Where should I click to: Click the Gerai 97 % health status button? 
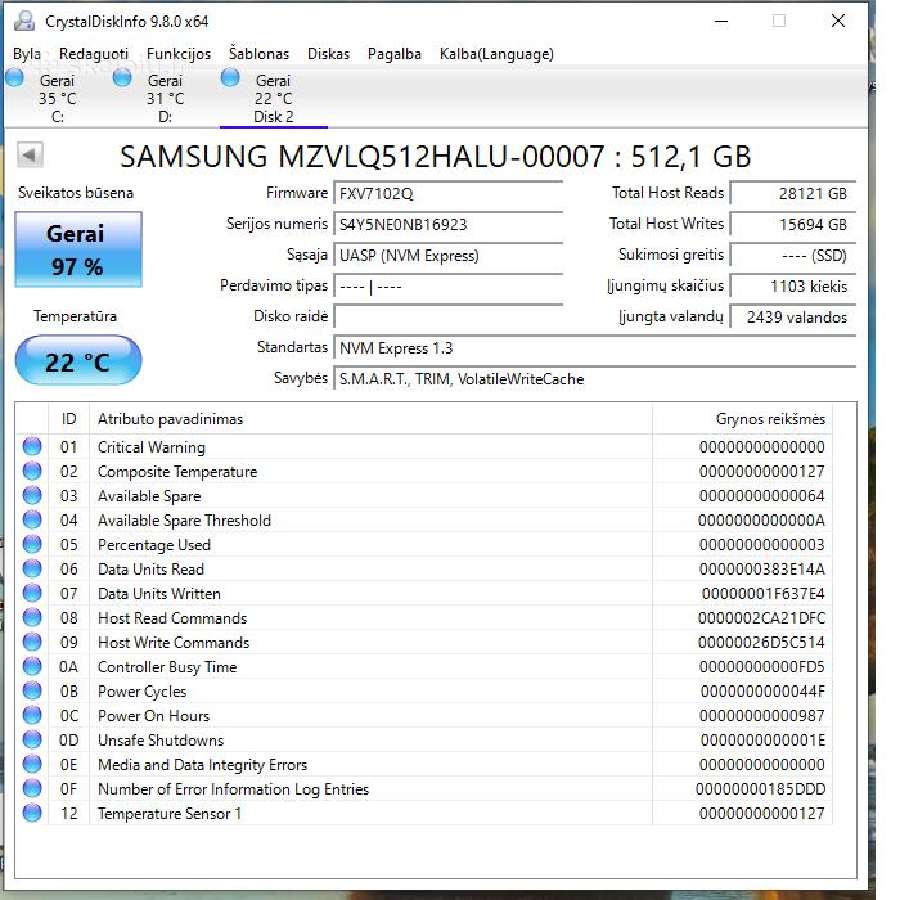coord(78,249)
